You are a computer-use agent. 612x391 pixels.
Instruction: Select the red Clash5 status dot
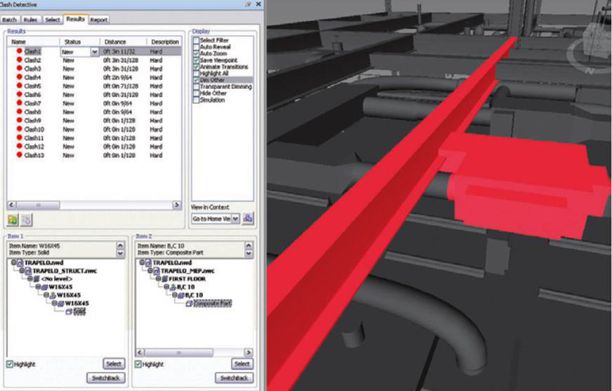point(19,86)
